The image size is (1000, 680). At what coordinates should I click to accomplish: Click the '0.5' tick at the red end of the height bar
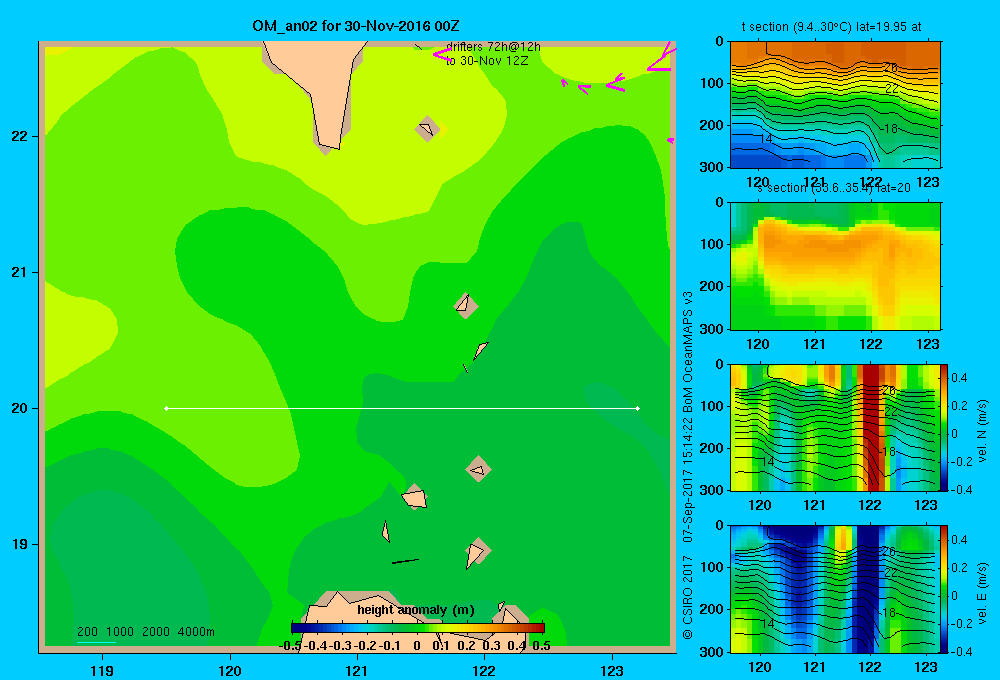[x=541, y=646]
